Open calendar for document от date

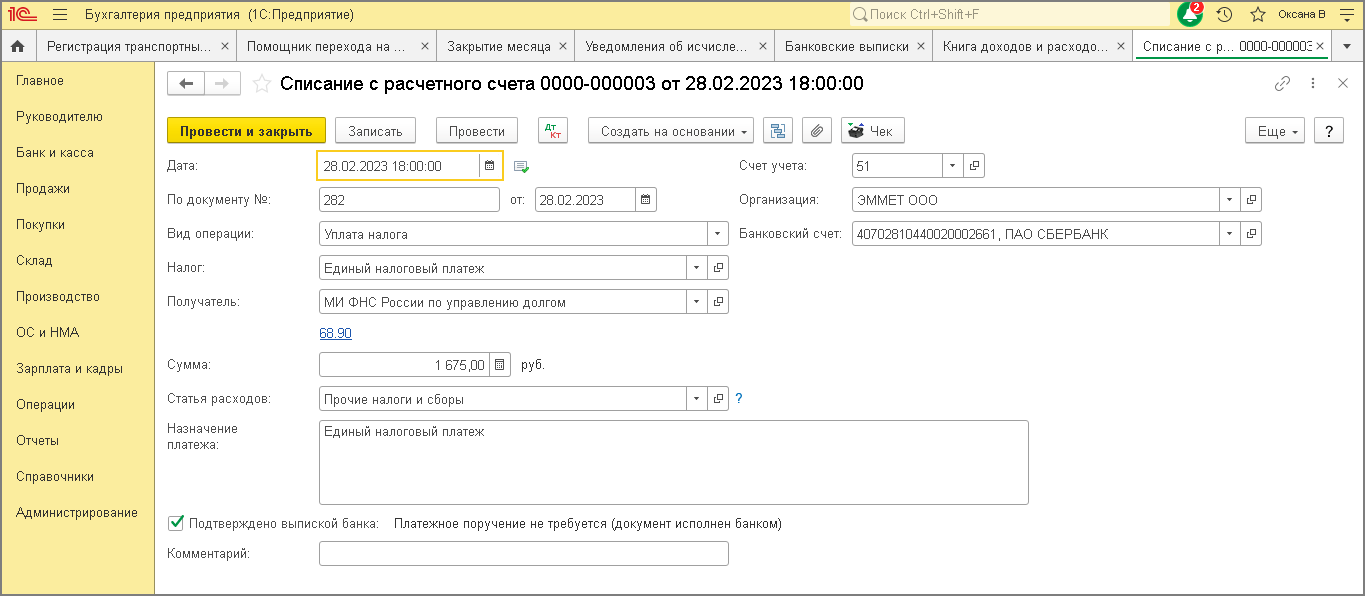[x=646, y=200]
